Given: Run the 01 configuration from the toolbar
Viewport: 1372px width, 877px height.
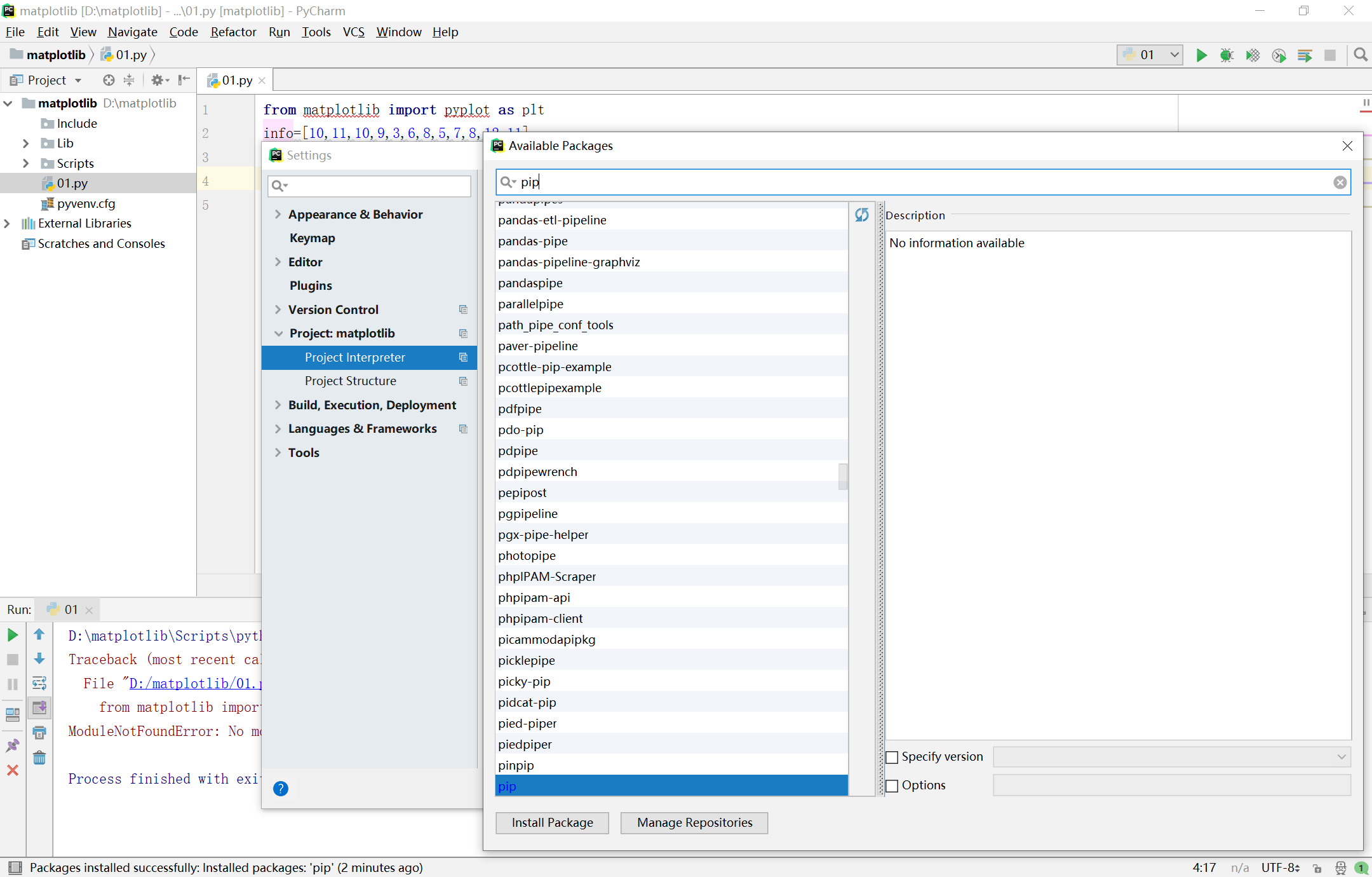Looking at the screenshot, I should (x=1201, y=55).
